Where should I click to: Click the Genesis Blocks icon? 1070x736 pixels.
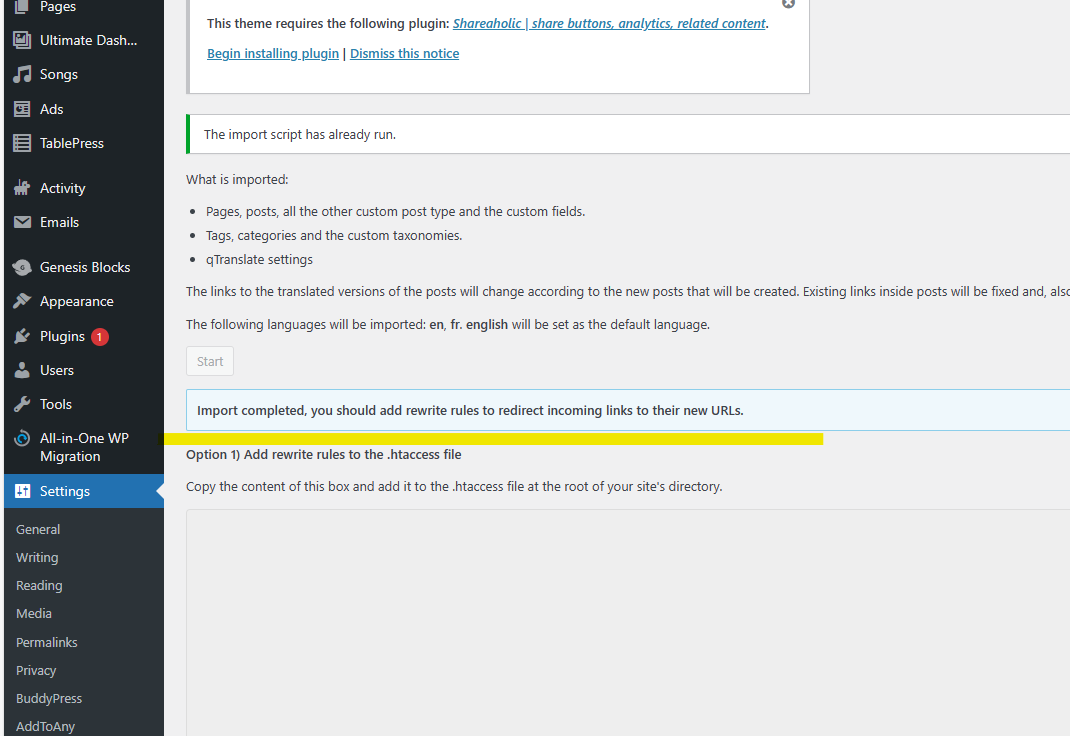click(x=22, y=267)
